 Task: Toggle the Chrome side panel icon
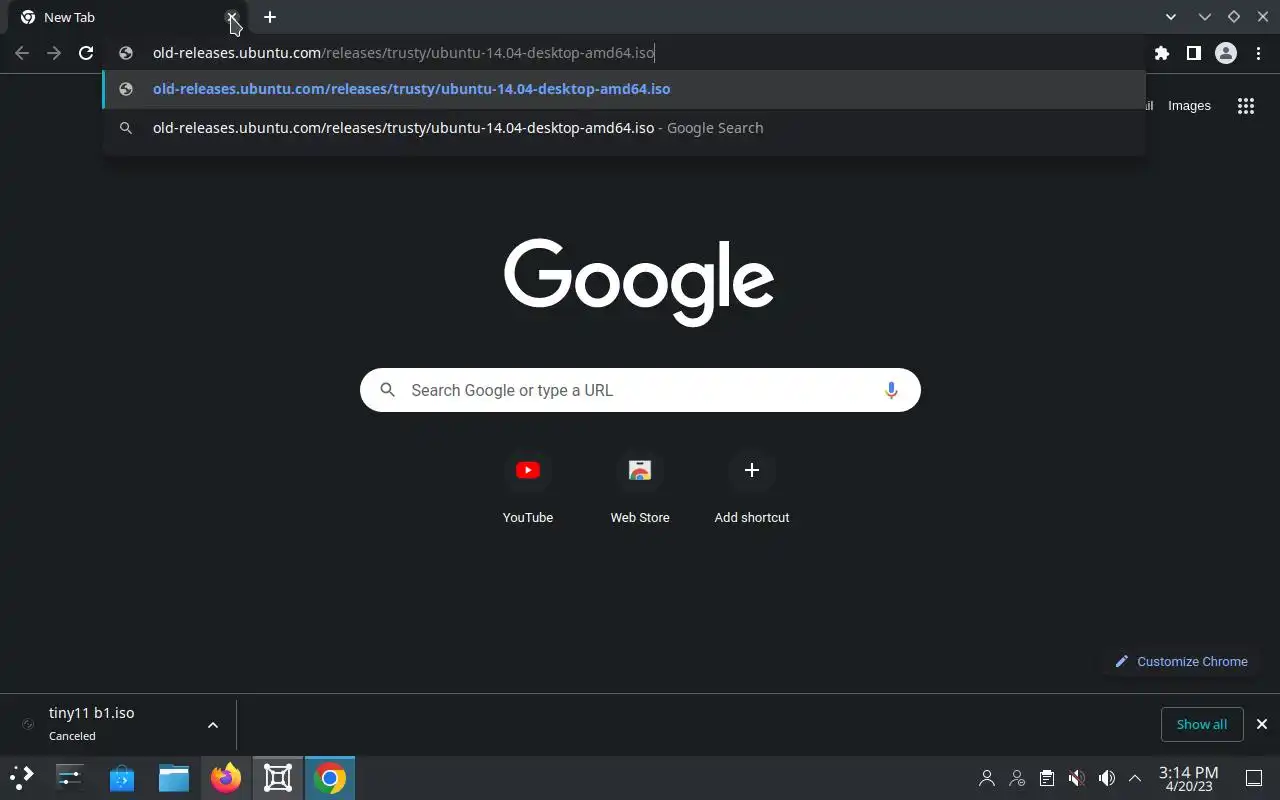tap(1193, 53)
